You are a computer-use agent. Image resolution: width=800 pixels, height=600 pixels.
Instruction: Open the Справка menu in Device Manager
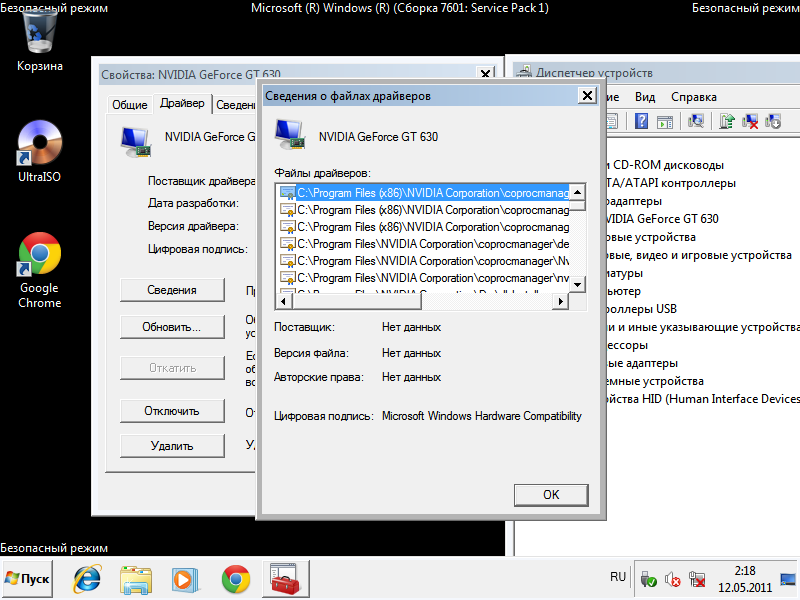click(x=694, y=97)
